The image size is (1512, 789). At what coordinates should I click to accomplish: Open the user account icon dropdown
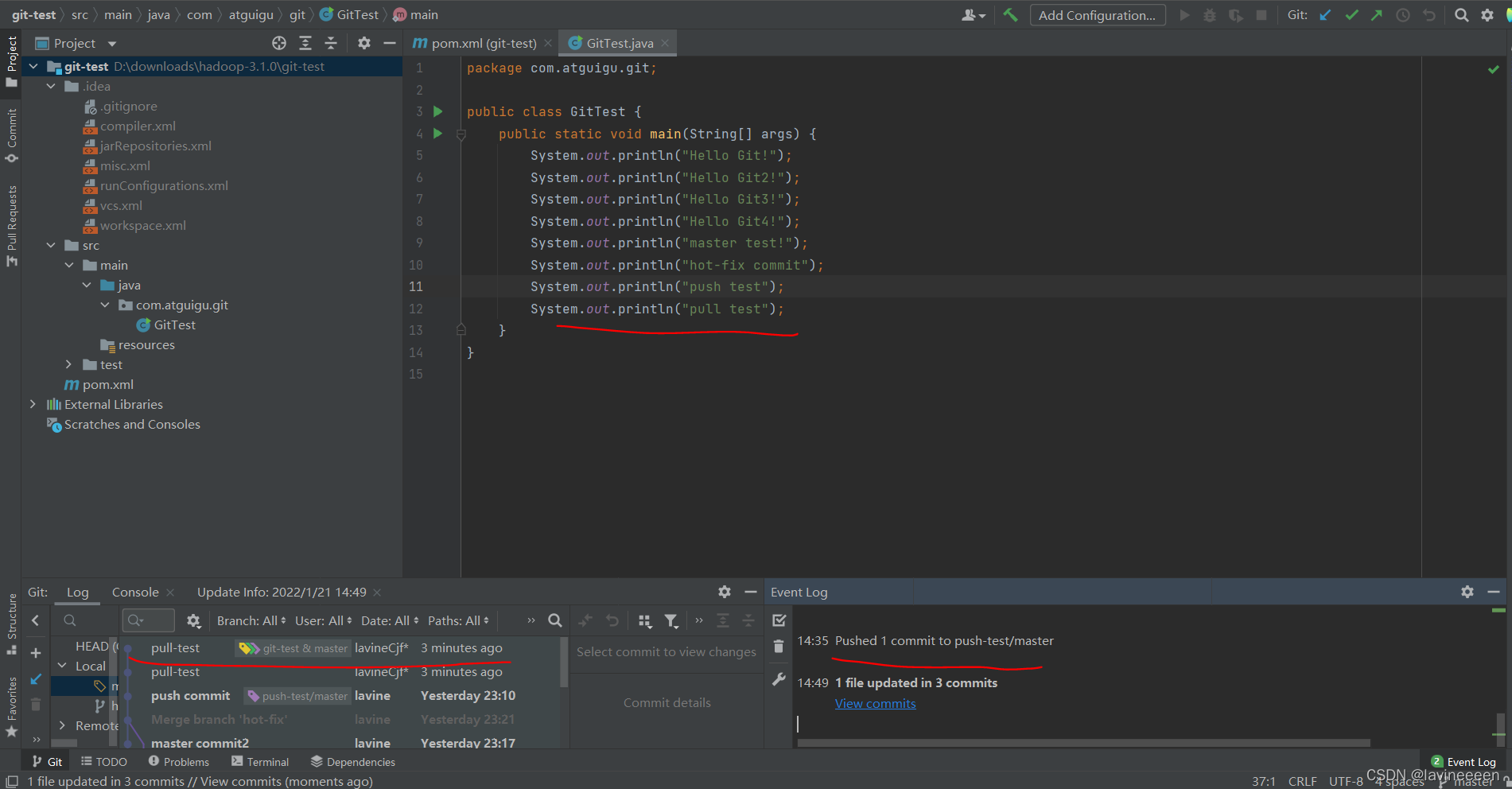coord(974,14)
